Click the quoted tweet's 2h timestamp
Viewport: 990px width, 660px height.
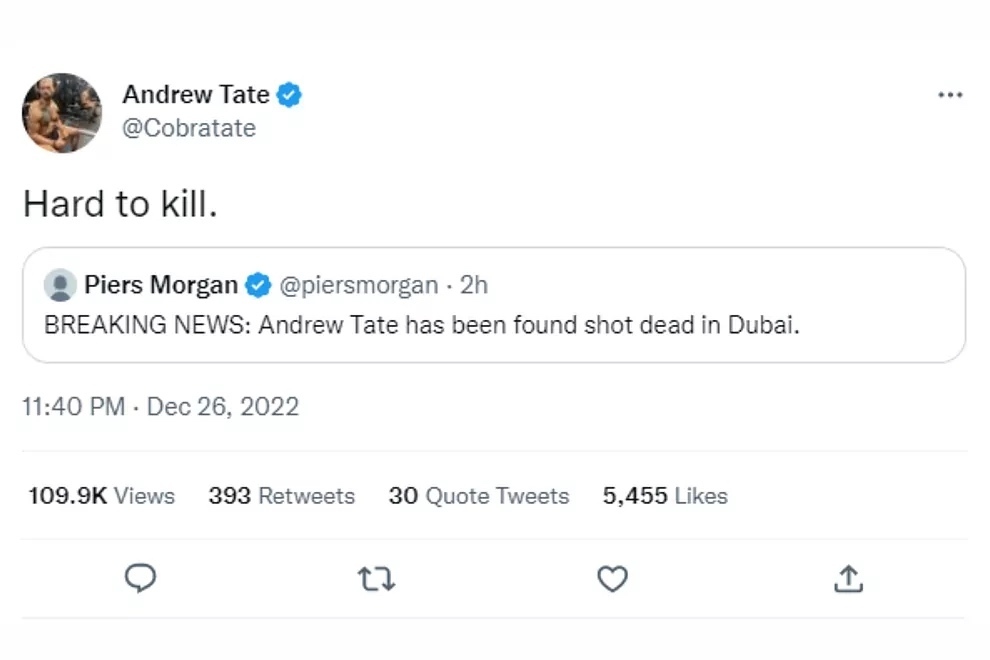(474, 285)
